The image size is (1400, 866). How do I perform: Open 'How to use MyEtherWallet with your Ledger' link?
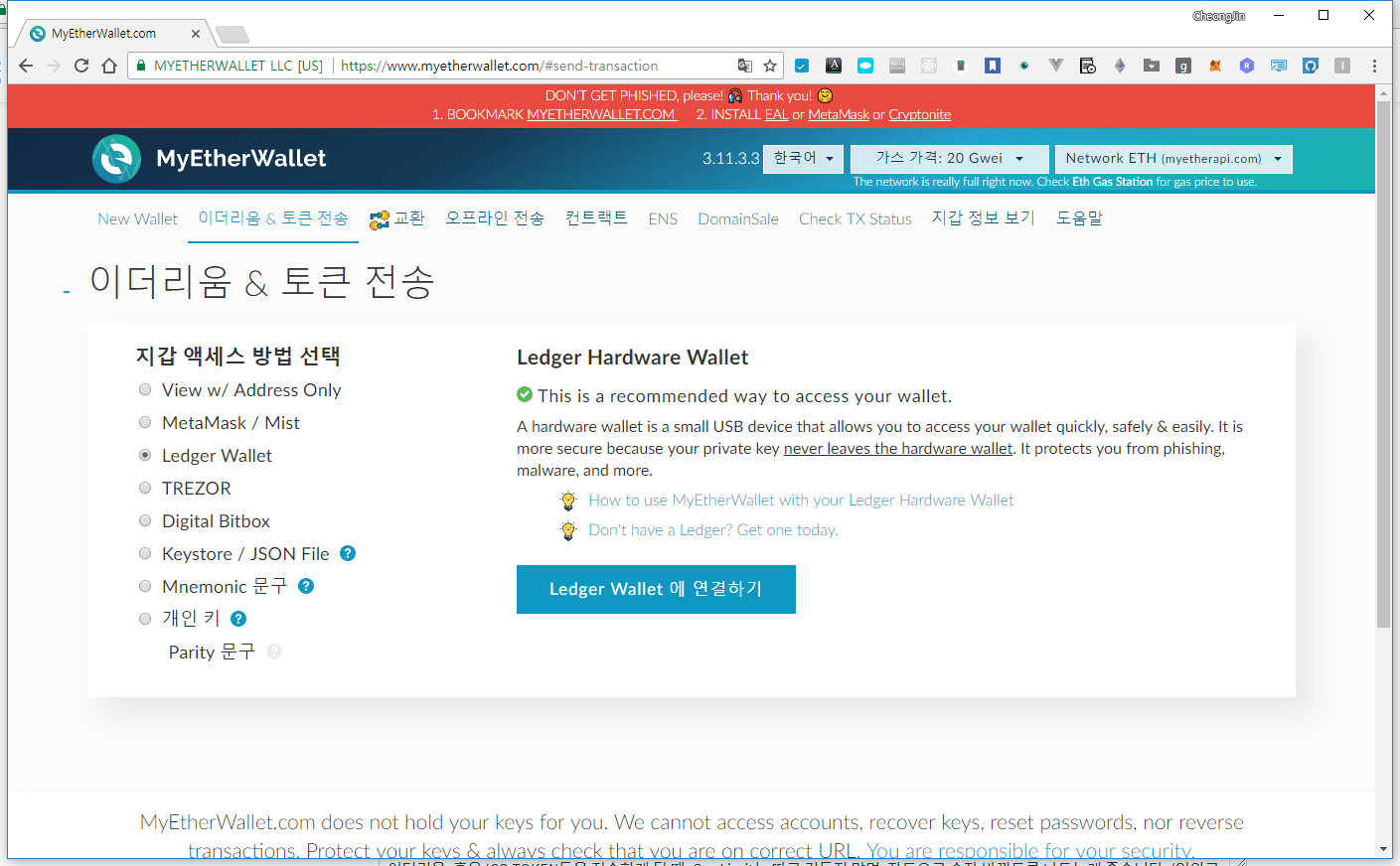801,501
